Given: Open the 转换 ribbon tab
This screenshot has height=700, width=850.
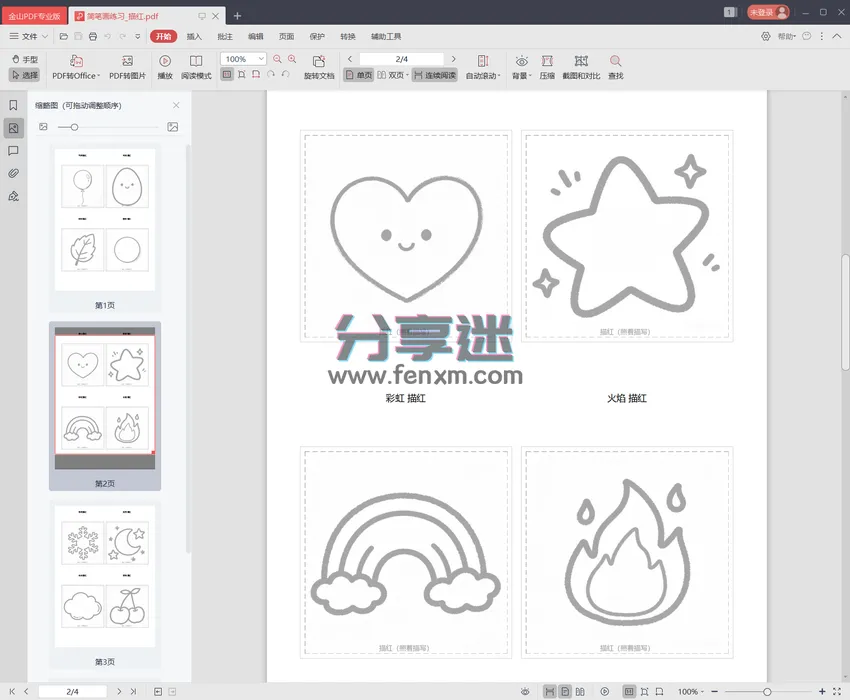Looking at the screenshot, I should 347,36.
